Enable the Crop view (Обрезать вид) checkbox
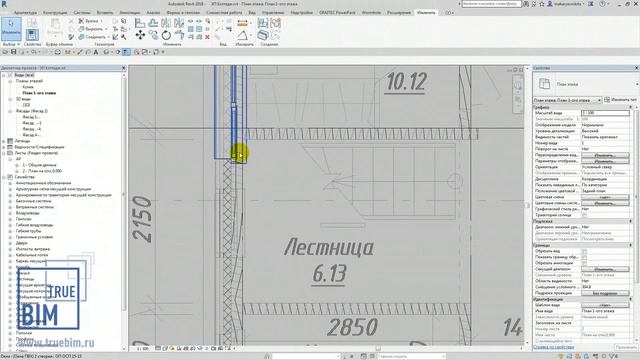The width and height of the screenshot is (640, 360). click(x=584, y=251)
